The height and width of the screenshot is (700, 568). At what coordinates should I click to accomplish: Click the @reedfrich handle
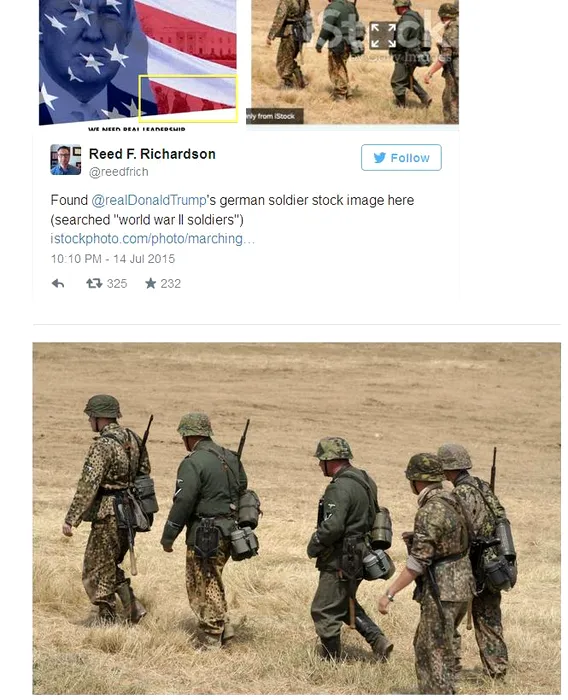(118, 172)
